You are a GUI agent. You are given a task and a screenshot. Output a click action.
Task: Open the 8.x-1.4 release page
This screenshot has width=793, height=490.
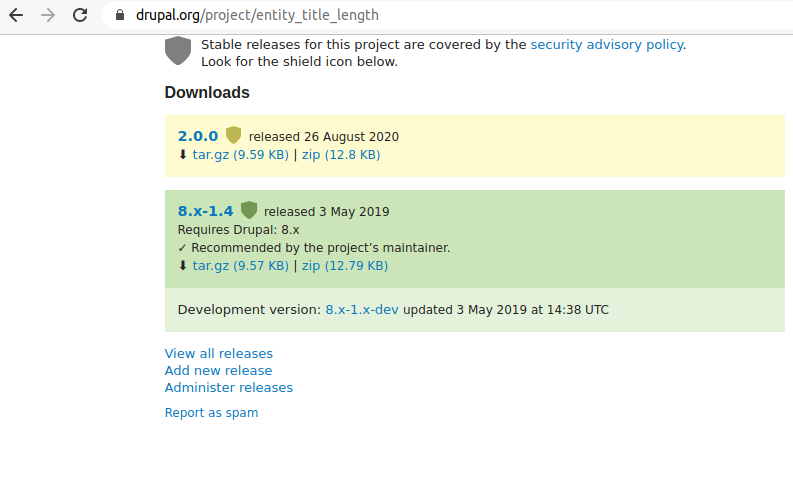pyautogui.click(x=205, y=211)
